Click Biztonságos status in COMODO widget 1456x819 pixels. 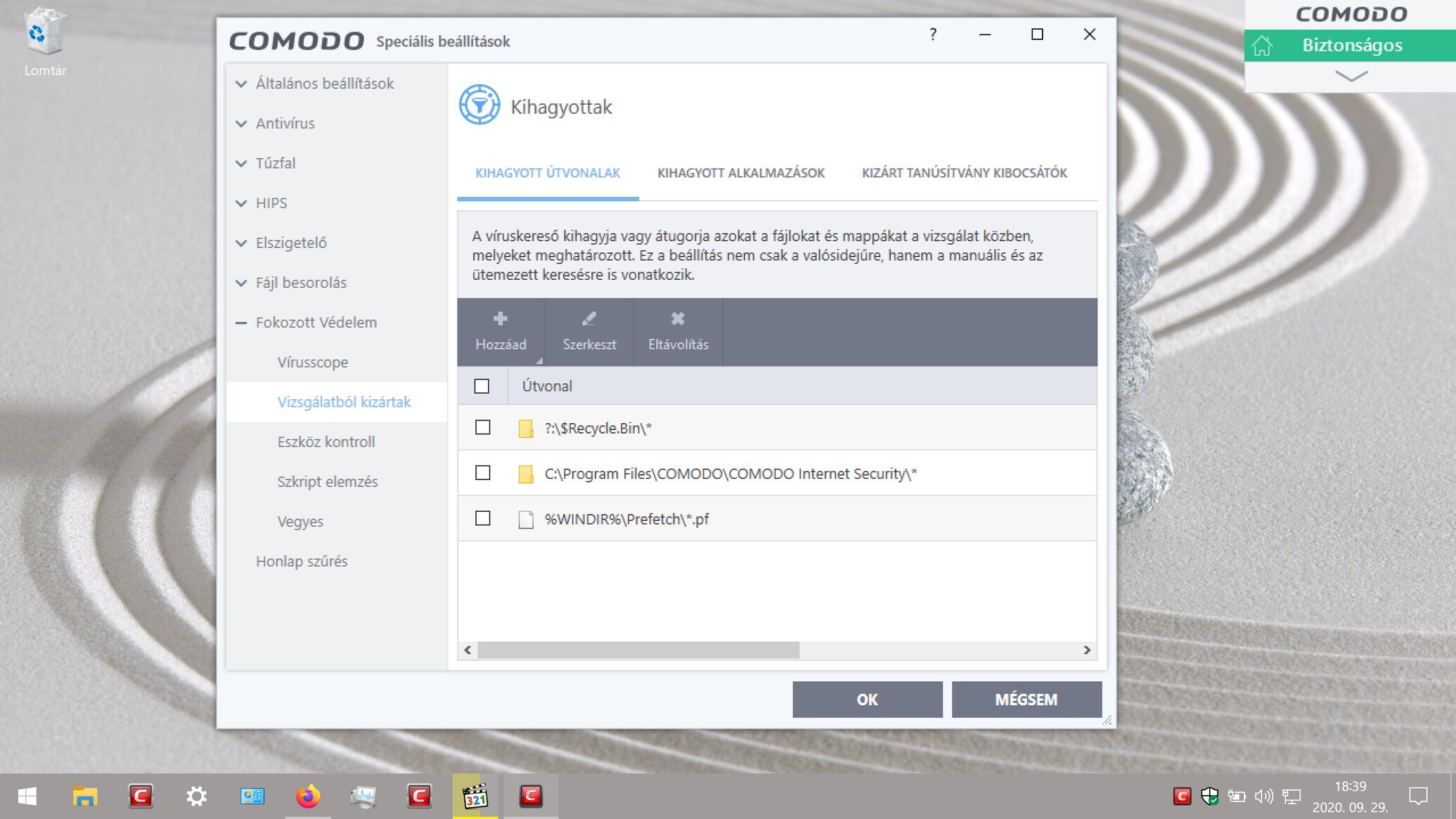pos(1351,46)
